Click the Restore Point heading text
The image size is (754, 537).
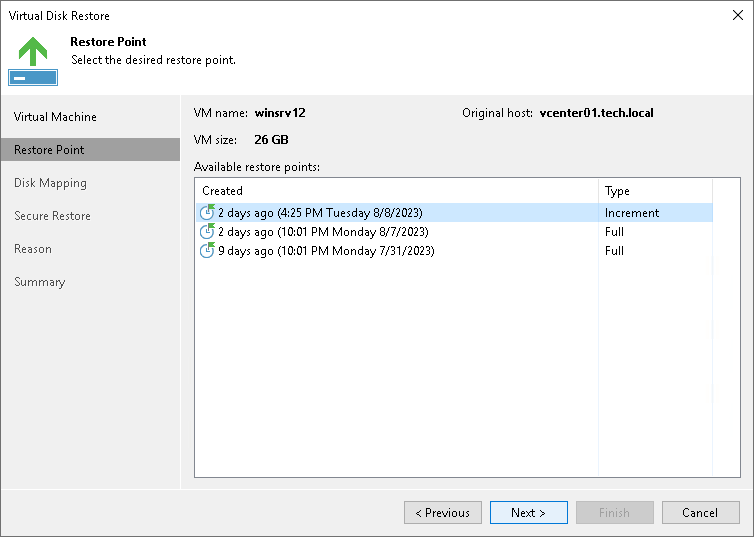tap(108, 42)
